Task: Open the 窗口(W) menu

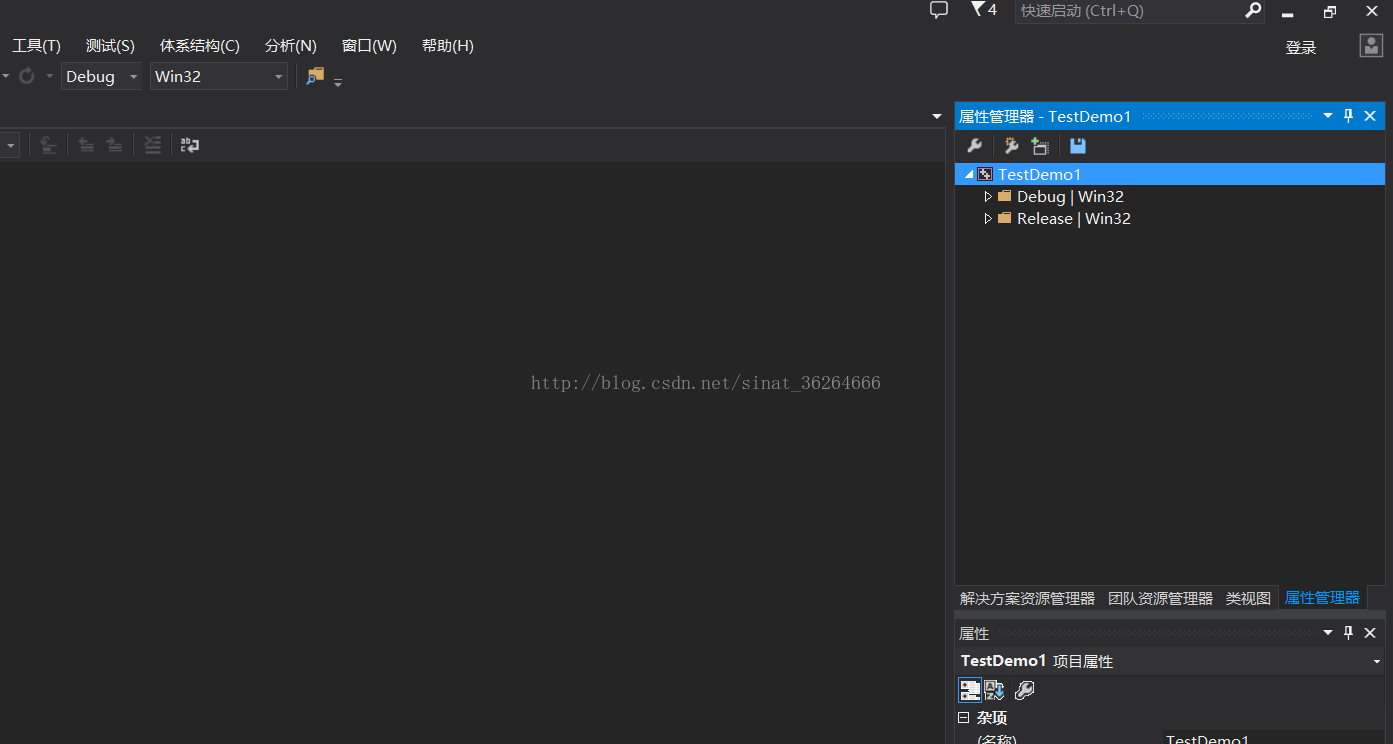Action: 369,46
